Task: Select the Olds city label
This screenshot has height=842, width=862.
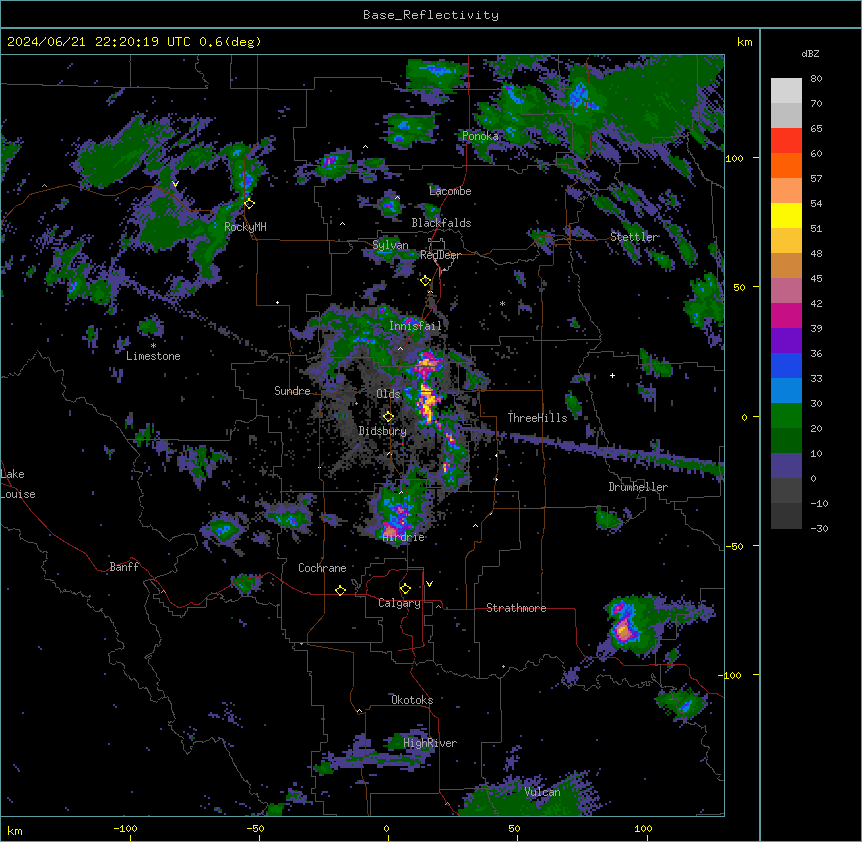Action: [388, 394]
